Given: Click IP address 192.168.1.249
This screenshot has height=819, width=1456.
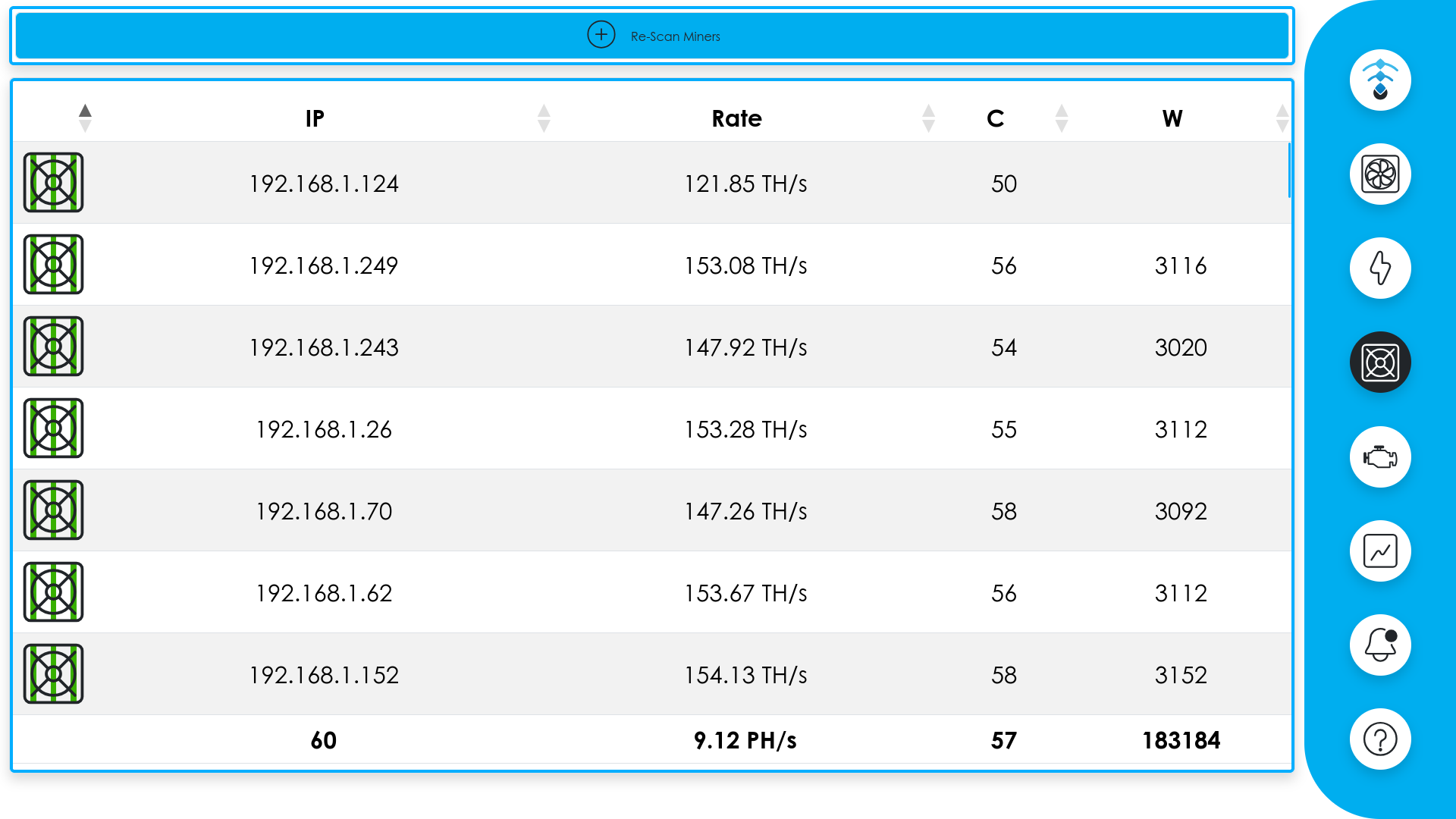Looking at the screenshot, I should (x=324, y=265).
